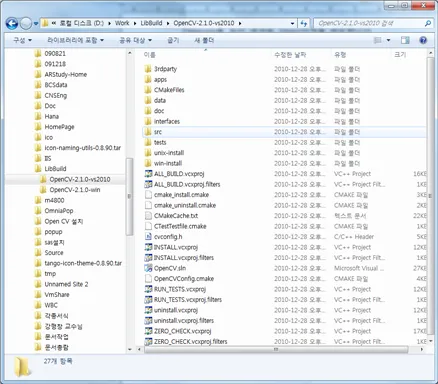Select the cvconfig.h header file icon
Image resolution: width=438 pixels, height=384 pixels.
click(148, 237)
